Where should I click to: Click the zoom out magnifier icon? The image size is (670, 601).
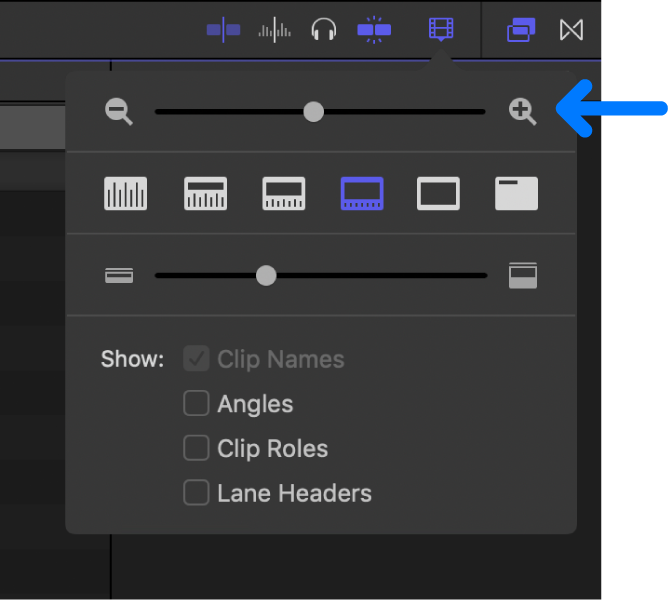pos(119,112)
